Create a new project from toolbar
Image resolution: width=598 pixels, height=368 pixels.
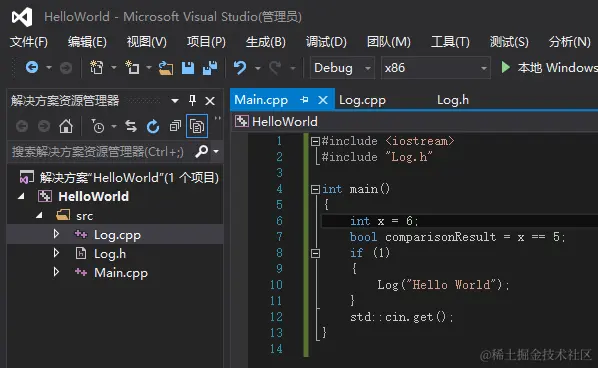click(96, 68)
